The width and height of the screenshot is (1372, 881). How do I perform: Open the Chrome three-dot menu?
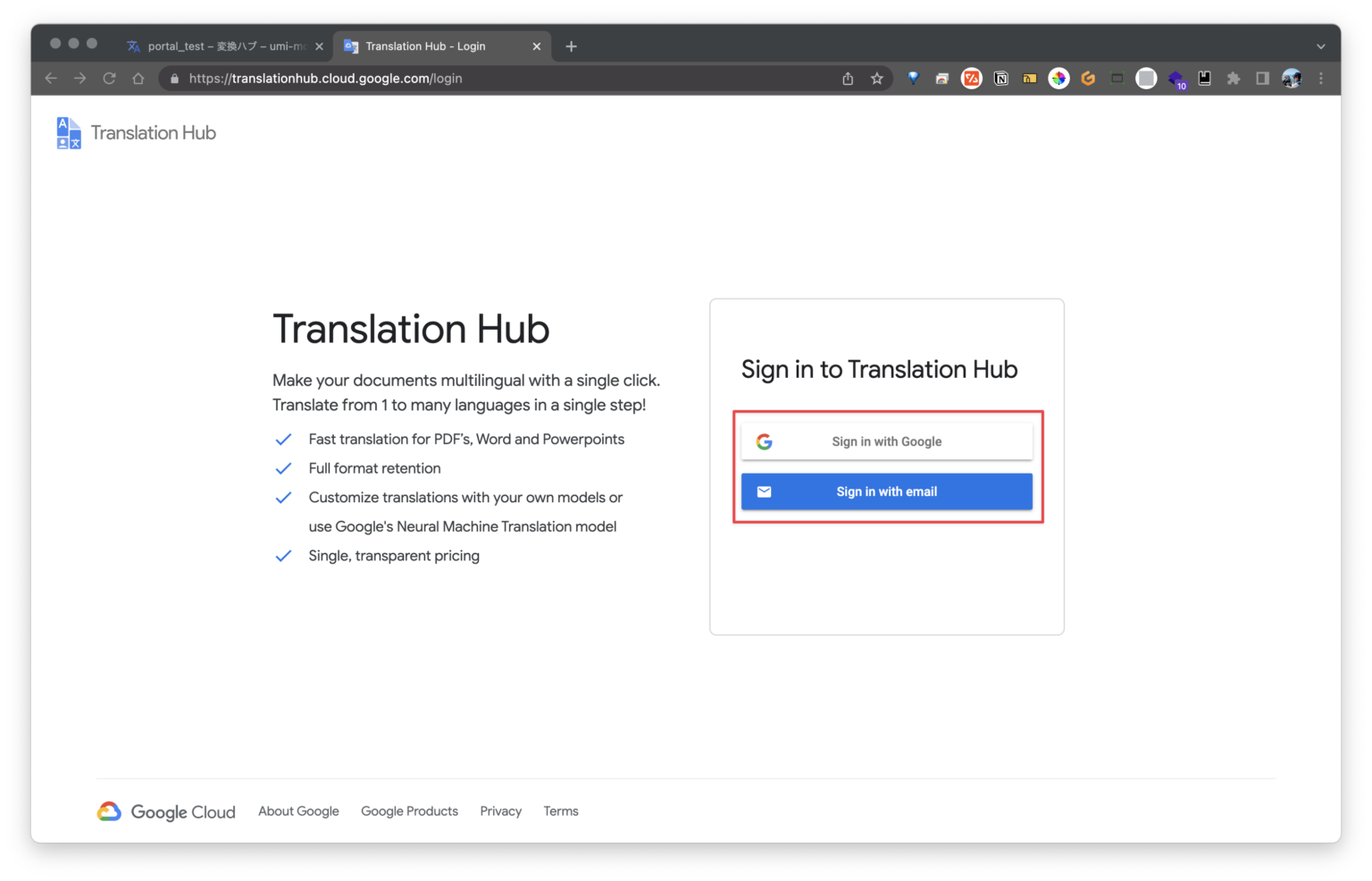[1321, 78]
